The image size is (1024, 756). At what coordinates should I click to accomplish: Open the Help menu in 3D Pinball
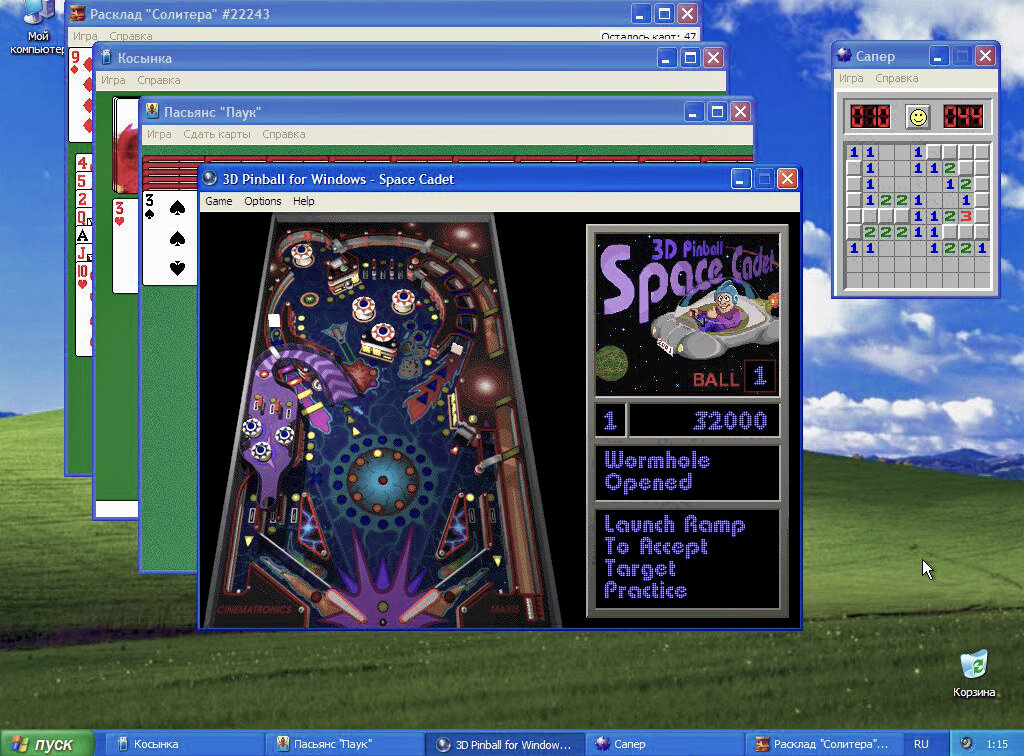coord(304,201)
